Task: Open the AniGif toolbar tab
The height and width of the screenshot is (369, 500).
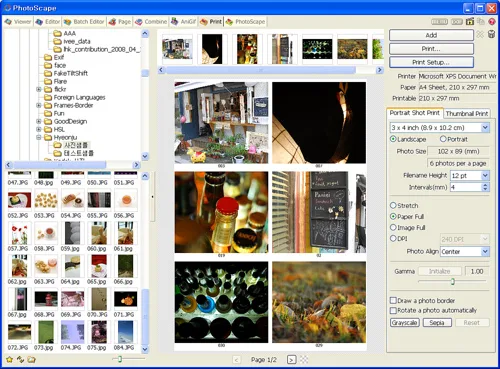Action: pos(184,22)
